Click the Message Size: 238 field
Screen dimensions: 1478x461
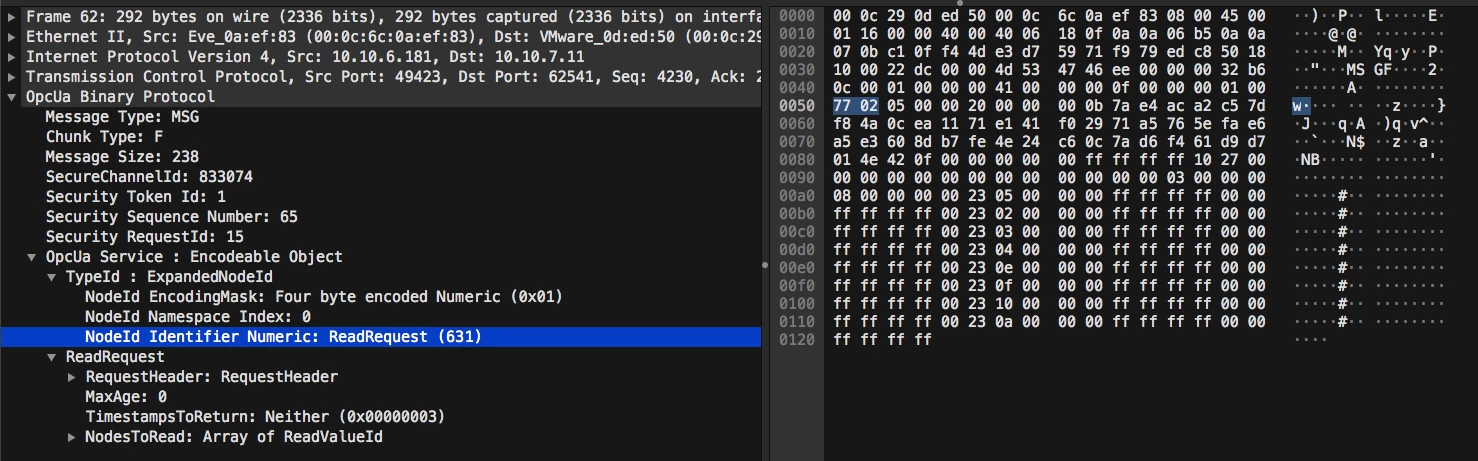(122, 157)
